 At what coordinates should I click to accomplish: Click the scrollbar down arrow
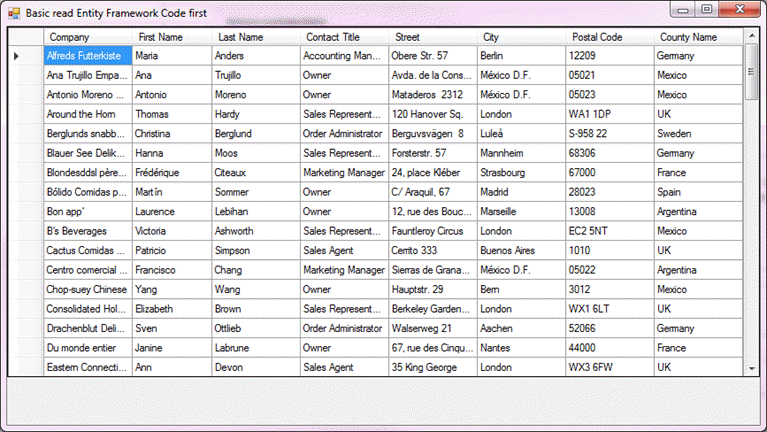[752, 369]
